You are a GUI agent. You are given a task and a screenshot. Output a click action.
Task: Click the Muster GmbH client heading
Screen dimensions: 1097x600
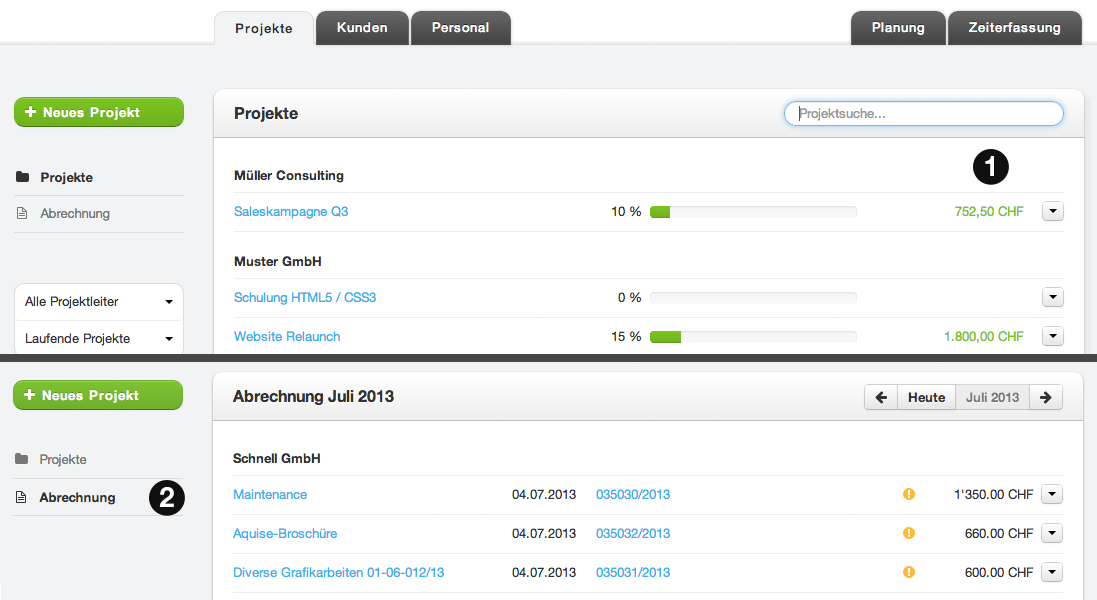pyautogui.click(x=278, y=262)
